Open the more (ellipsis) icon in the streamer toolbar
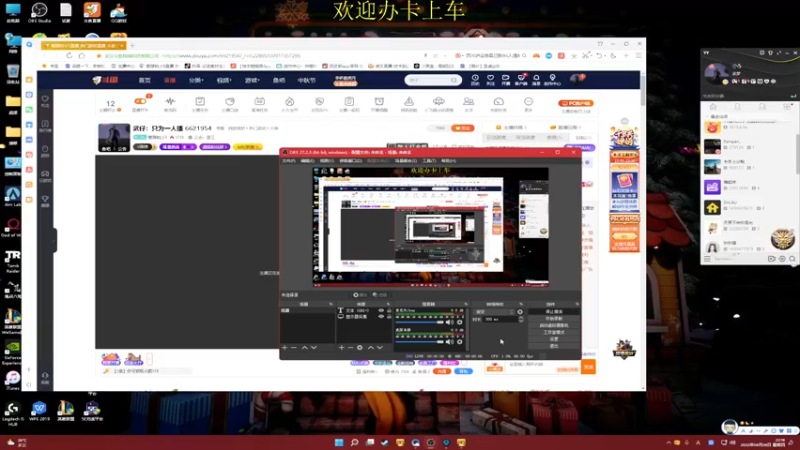Screen dimensions: 800x450 click(x=529, y=104)
